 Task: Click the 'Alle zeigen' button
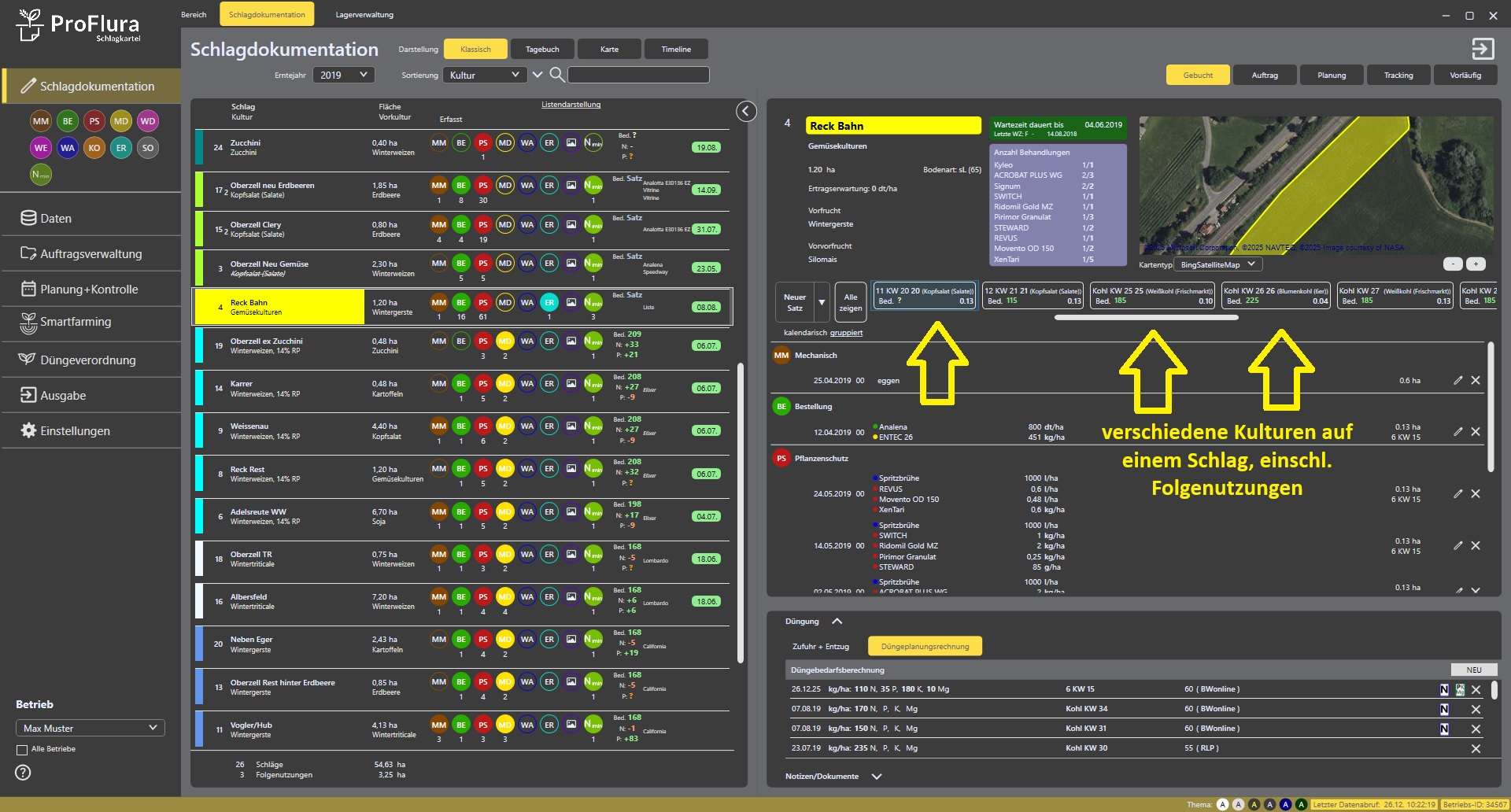[x=850, y=303]
